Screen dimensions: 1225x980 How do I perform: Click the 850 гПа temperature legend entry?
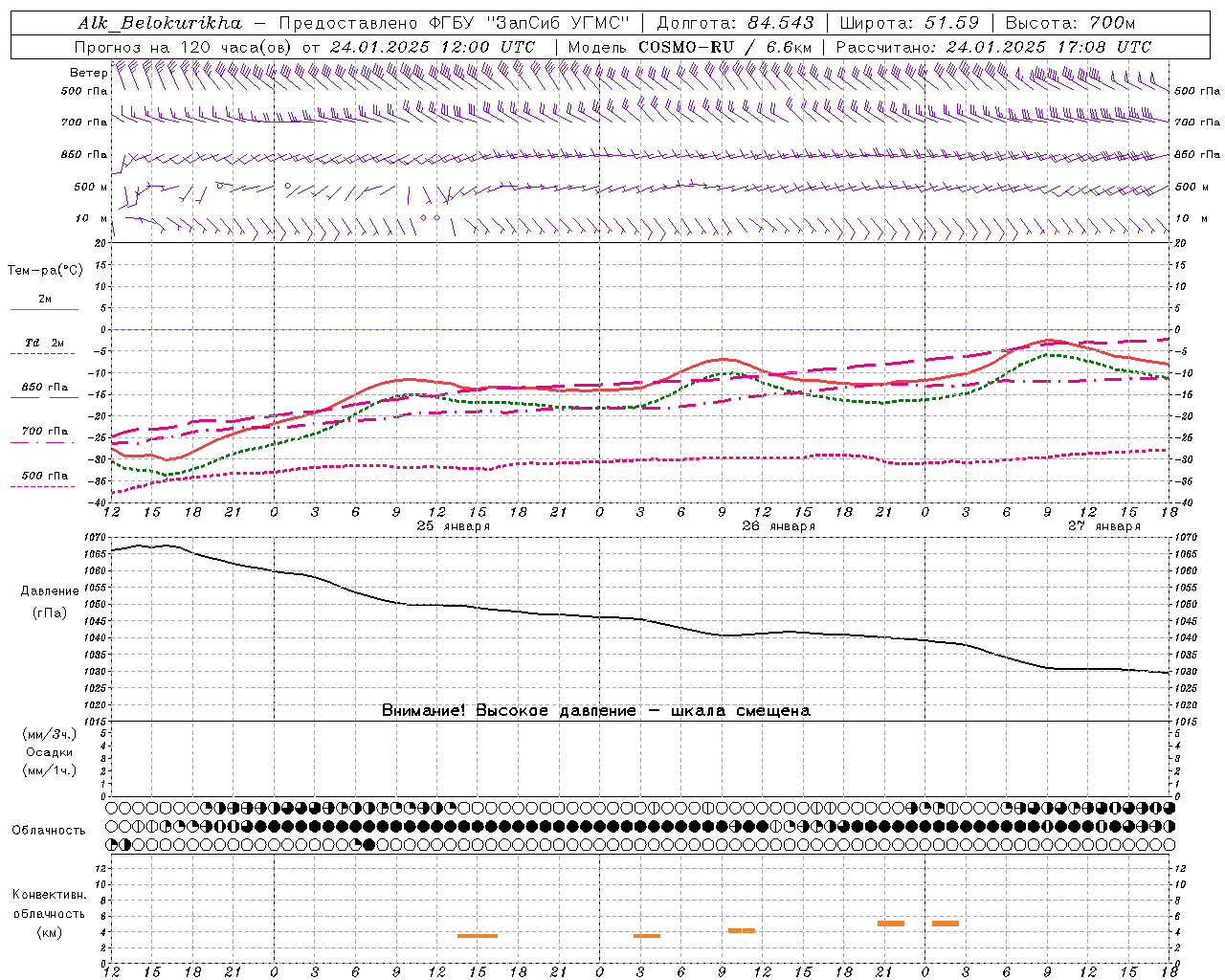[x=44, y=388]
